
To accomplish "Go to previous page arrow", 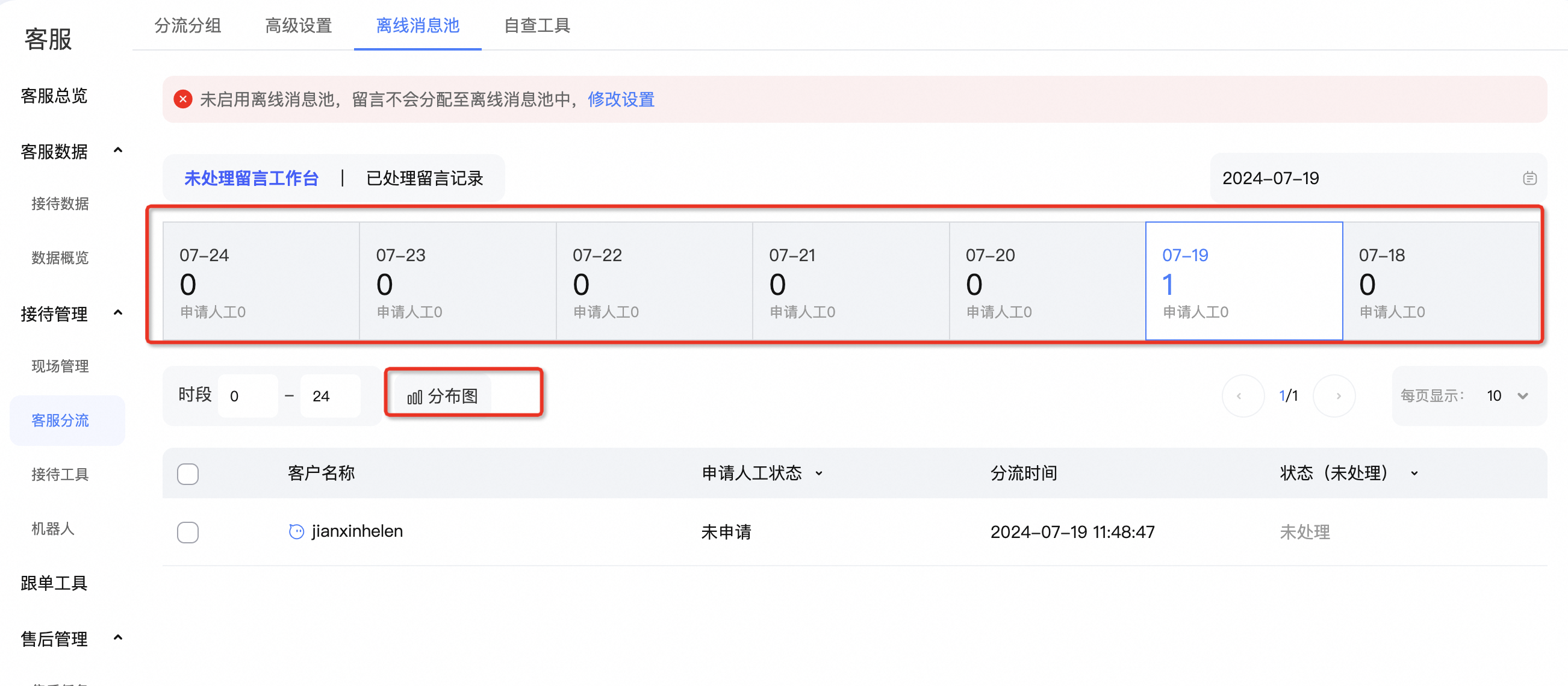I will (1240, 396).
